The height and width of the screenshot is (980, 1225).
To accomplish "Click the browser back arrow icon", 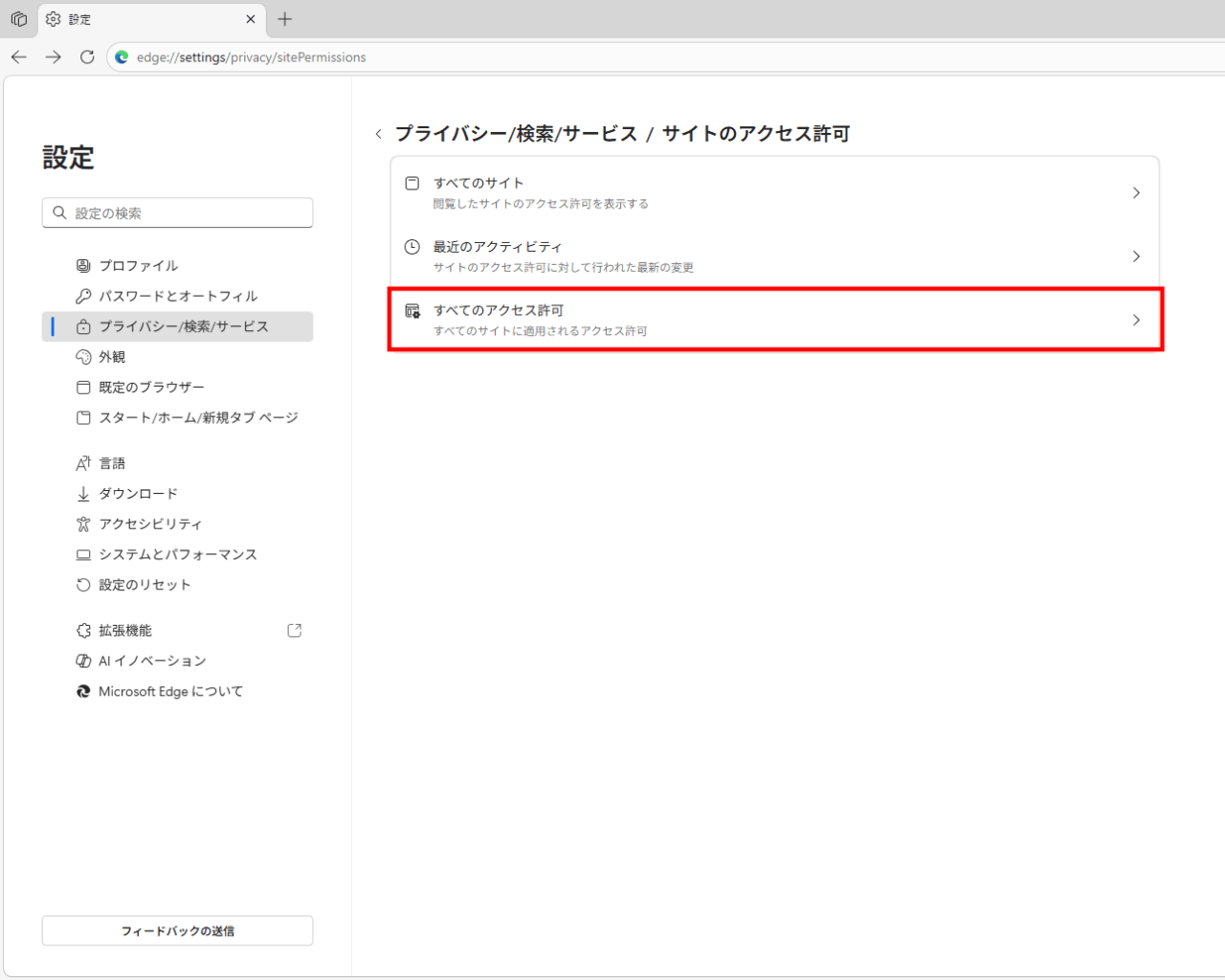I will pos(19,57).
